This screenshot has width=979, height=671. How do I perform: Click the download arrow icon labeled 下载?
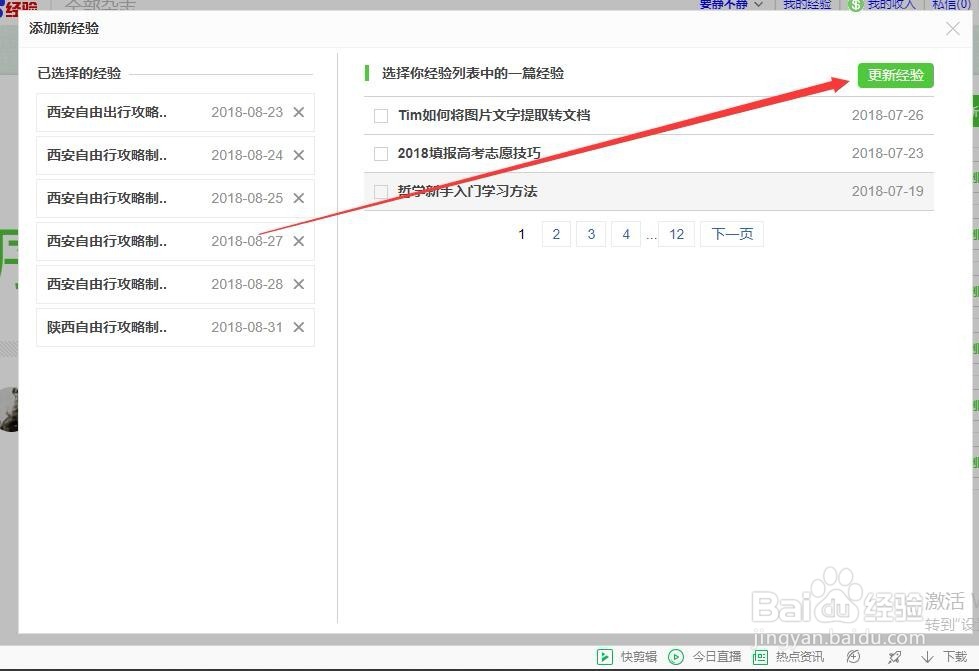click(x=926, y=657)
